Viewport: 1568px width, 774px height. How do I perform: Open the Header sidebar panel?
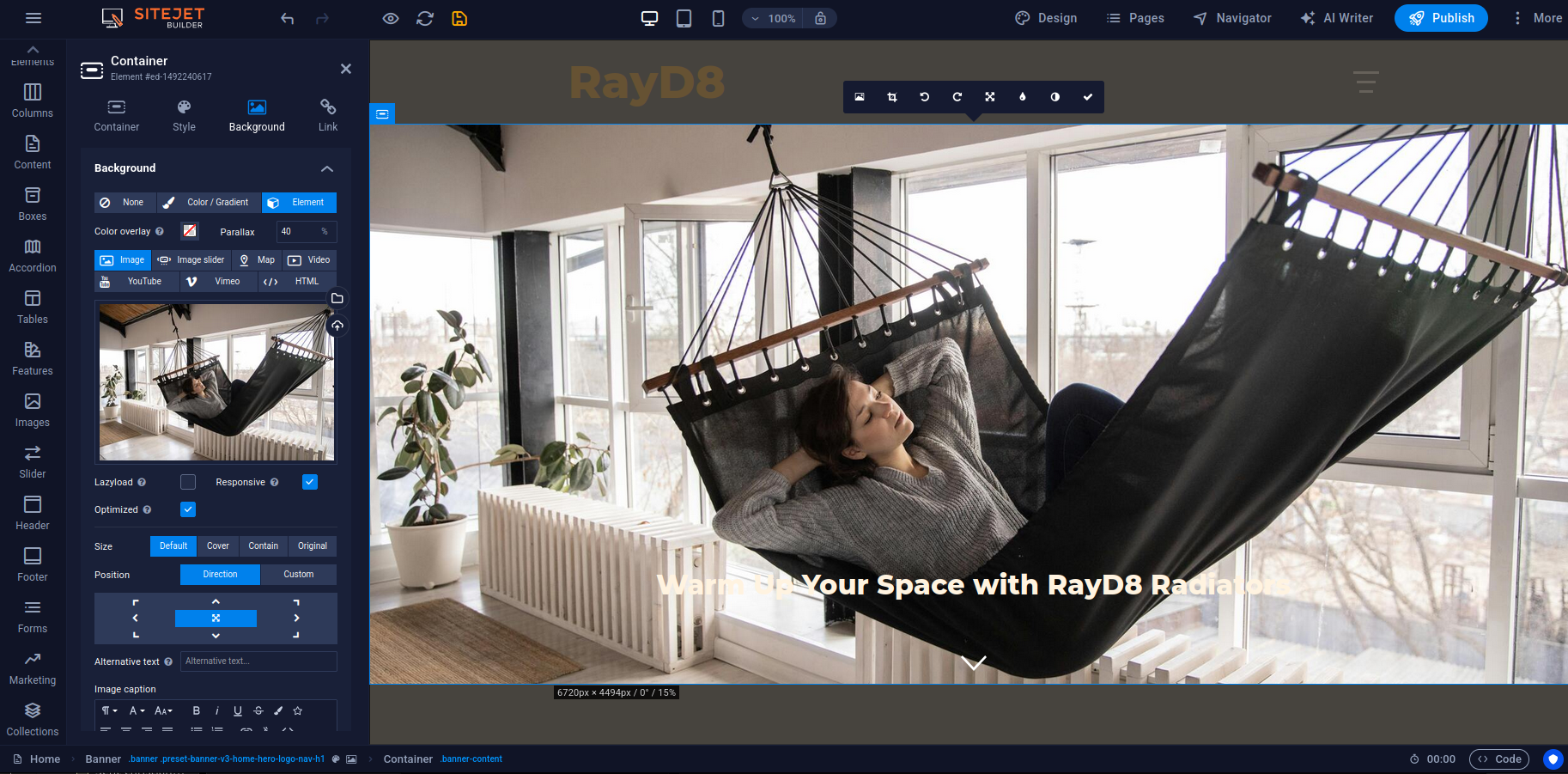[33, 513]
